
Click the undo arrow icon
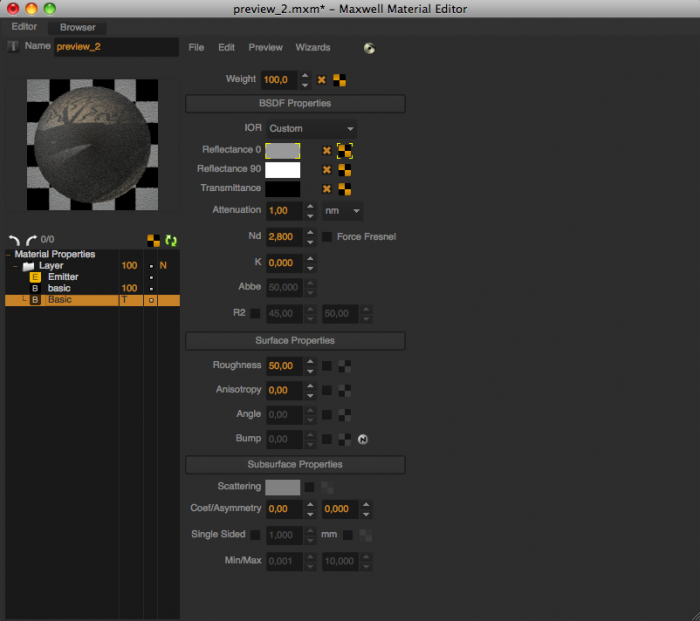[x=14, y=240]
